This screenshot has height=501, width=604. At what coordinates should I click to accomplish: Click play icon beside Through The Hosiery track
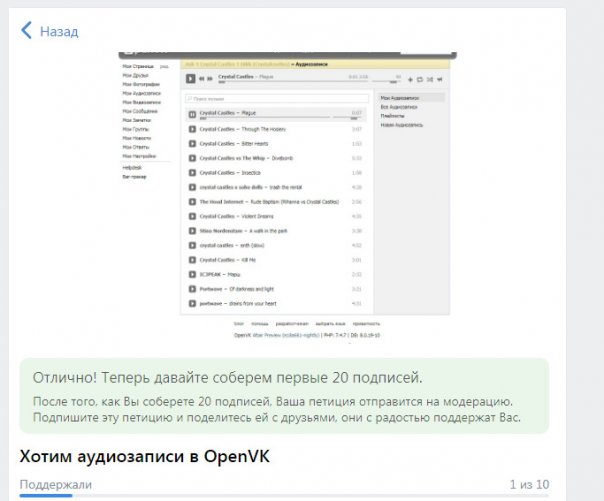pos(192,129)
